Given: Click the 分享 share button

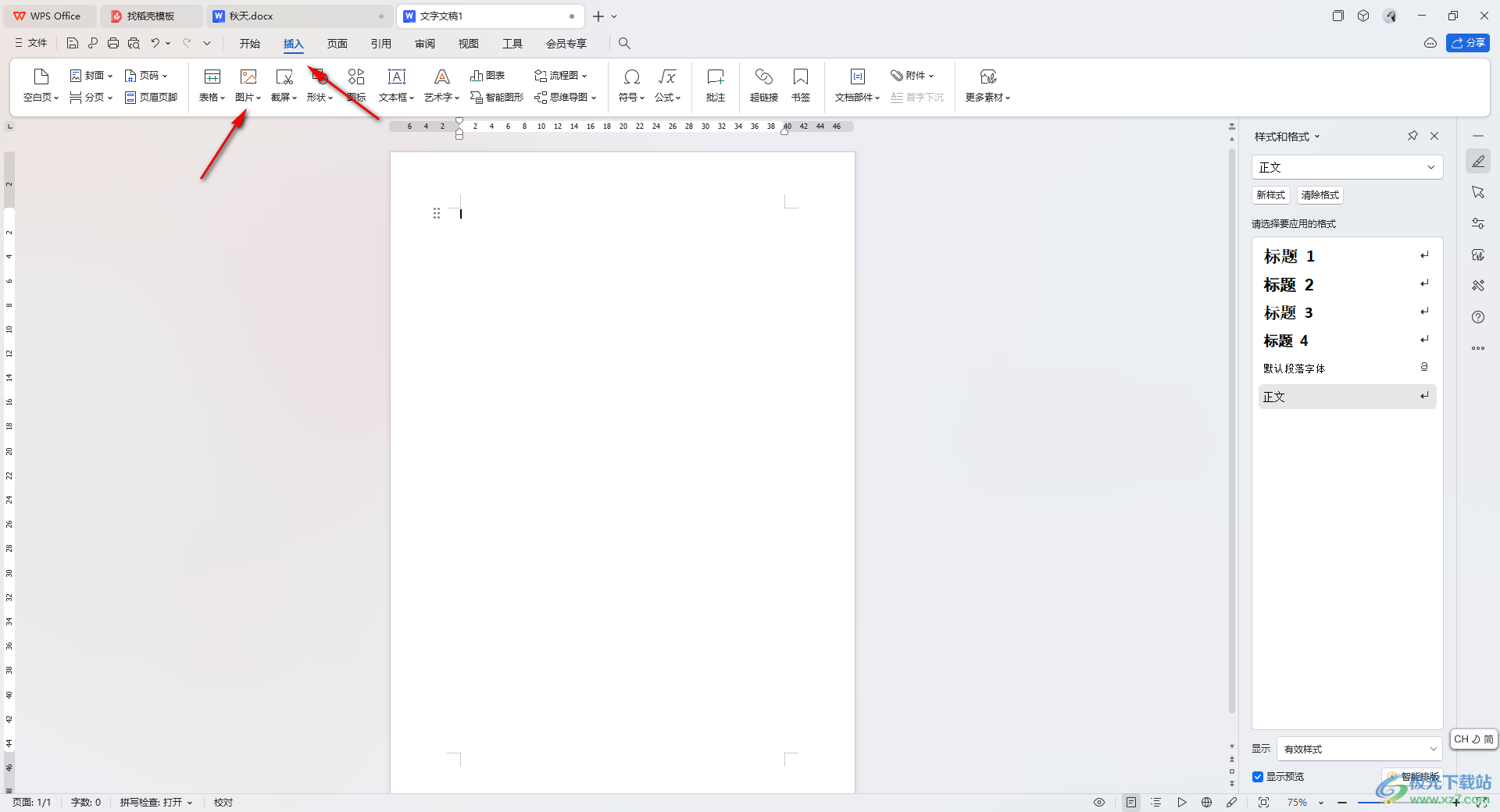Looking at the screenshot, I should click(x=1468, y=43).
